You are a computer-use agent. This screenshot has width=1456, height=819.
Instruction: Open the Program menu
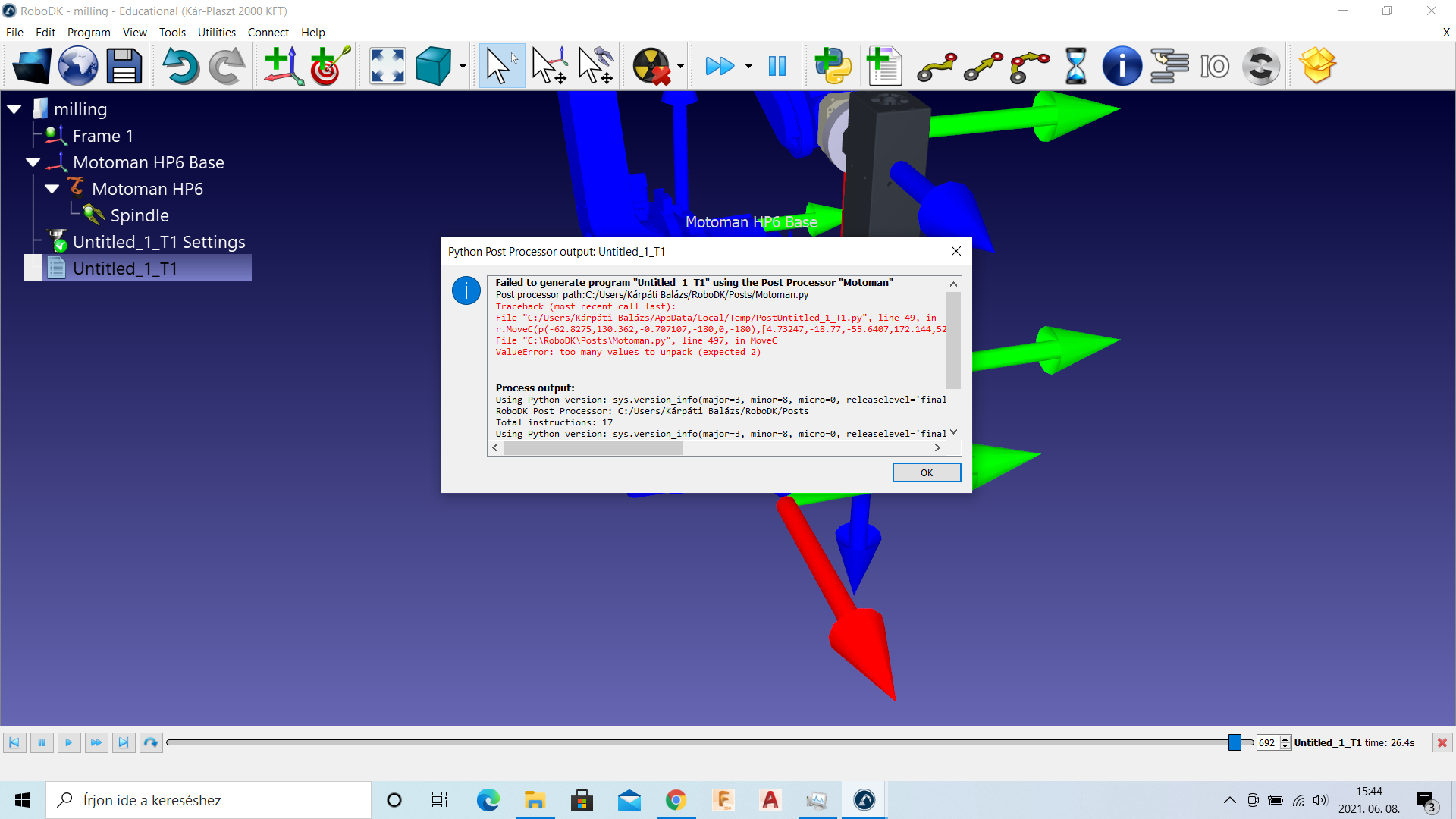pyautogui.click(x=88, y=33)
